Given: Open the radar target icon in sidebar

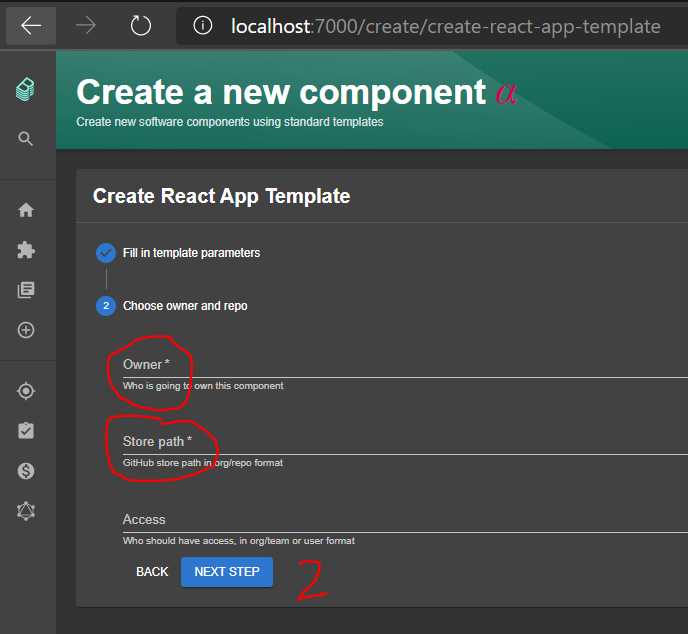Looking at the screenshot, I should tap(26, 391).
